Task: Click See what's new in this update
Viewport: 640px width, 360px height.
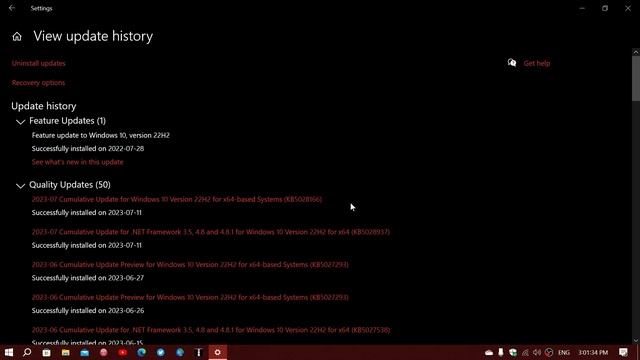Action: point(78,162)
